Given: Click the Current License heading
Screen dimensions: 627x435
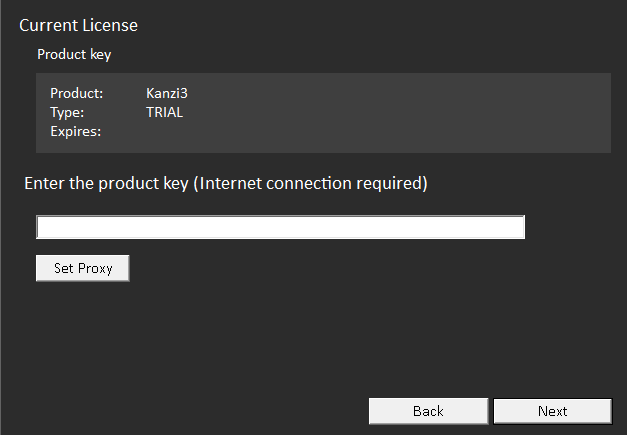Looking at the screenshot, I should coord(78,25).
